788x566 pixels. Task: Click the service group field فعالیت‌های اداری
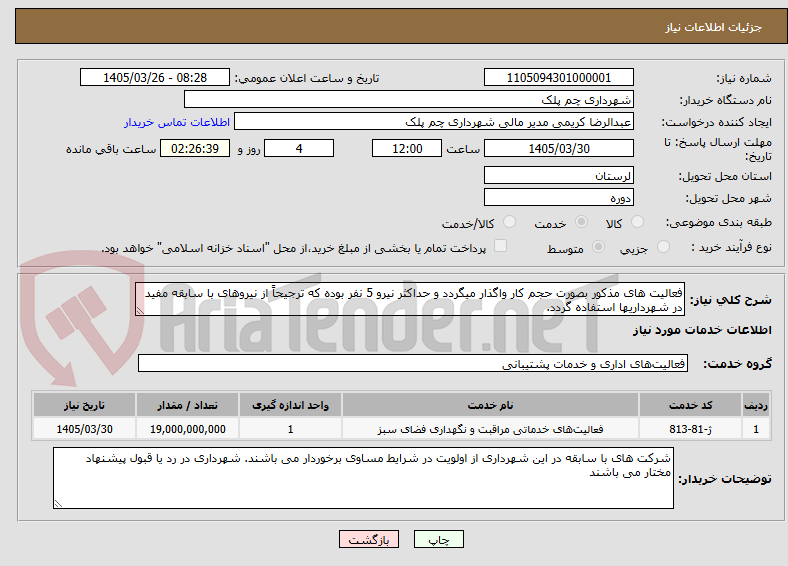click(x=413, y=363)
